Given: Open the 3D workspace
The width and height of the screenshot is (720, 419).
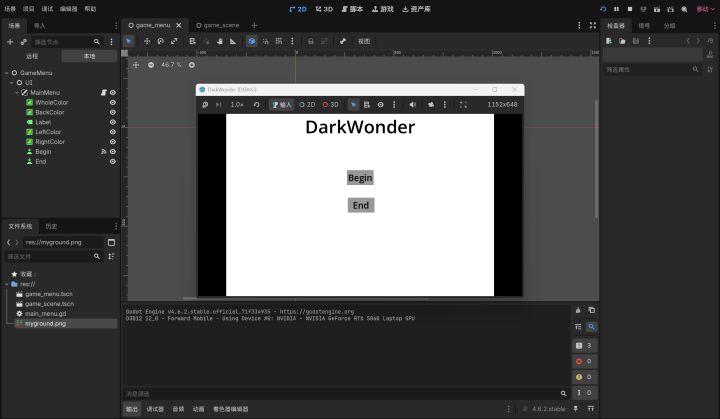Looking at the screenshot, I should tap(324, 9).
